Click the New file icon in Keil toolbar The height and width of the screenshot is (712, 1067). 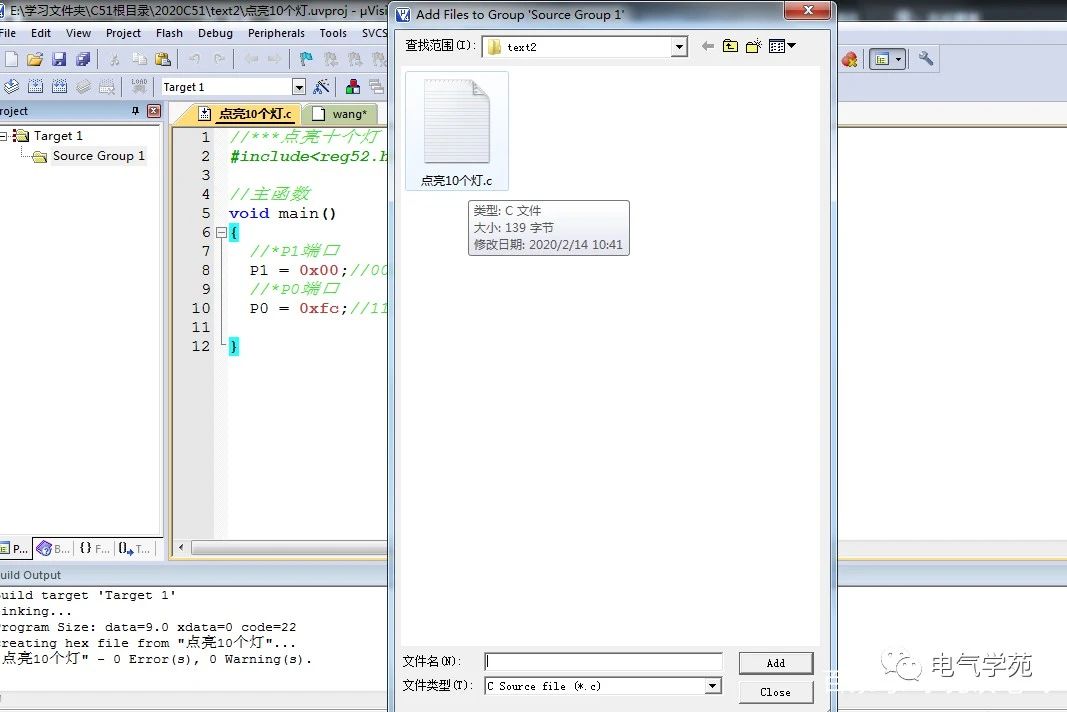tap(12, 59)
